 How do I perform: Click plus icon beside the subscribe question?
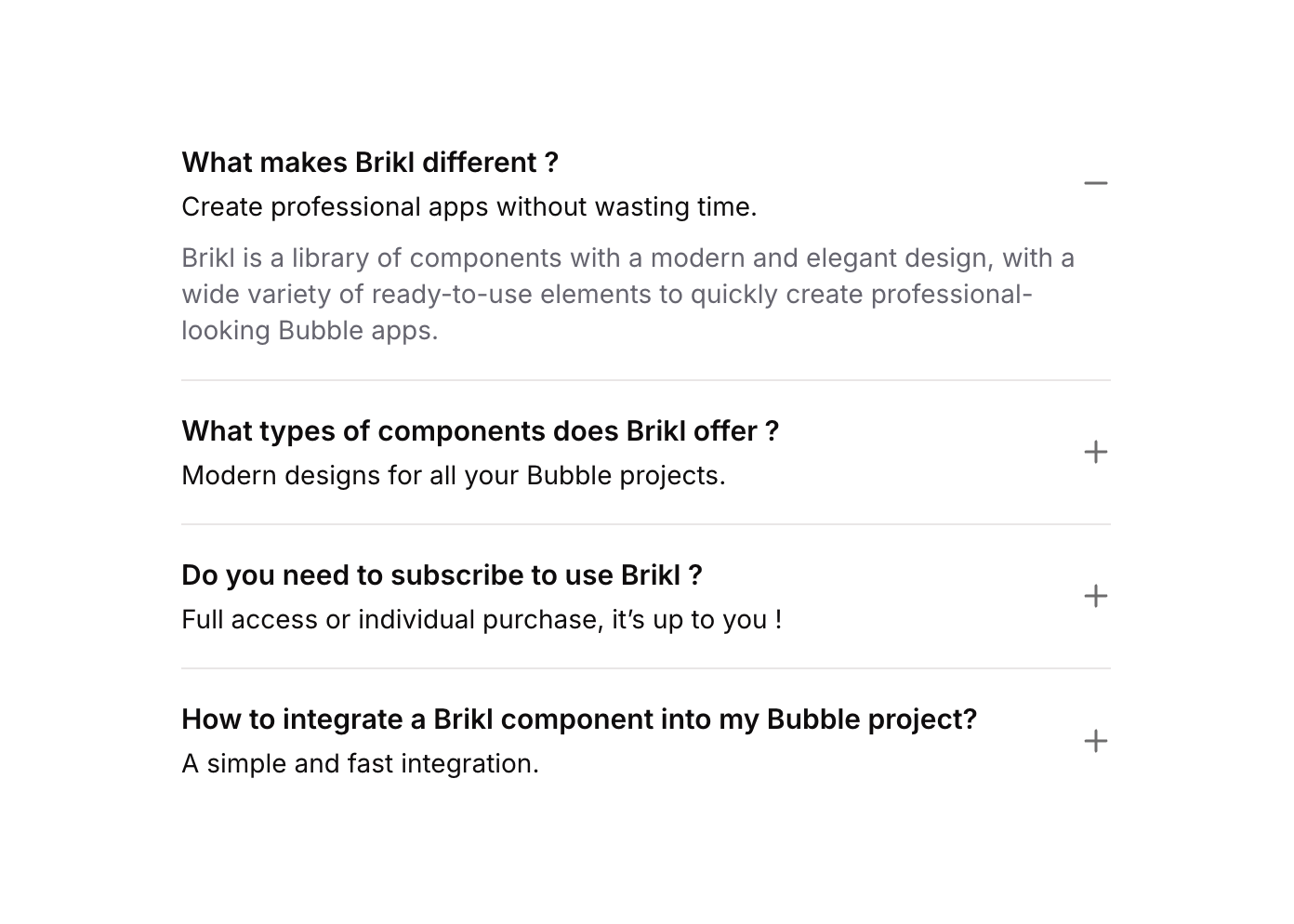pos(1096,596)
